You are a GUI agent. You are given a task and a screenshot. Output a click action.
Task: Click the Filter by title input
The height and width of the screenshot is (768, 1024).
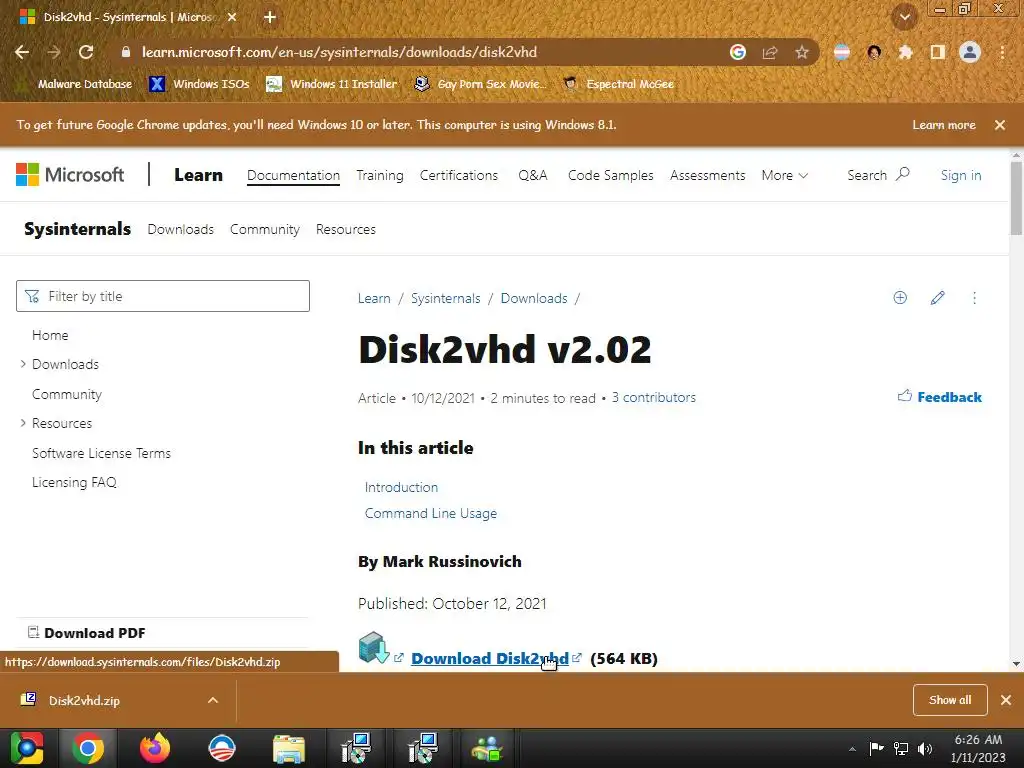(163, 296)
